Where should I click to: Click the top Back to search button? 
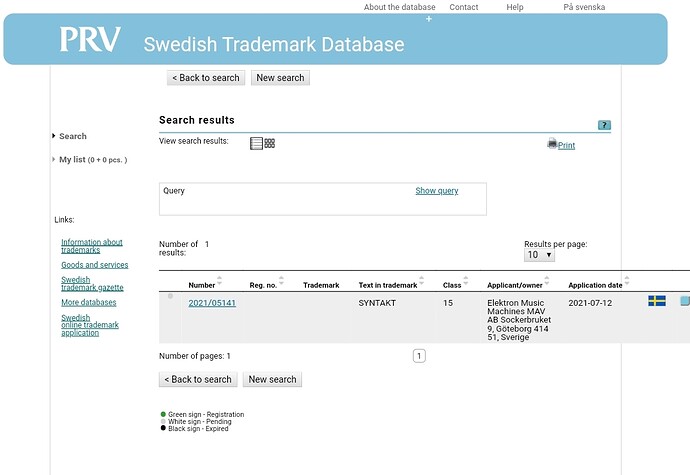(x=206, y=78)
